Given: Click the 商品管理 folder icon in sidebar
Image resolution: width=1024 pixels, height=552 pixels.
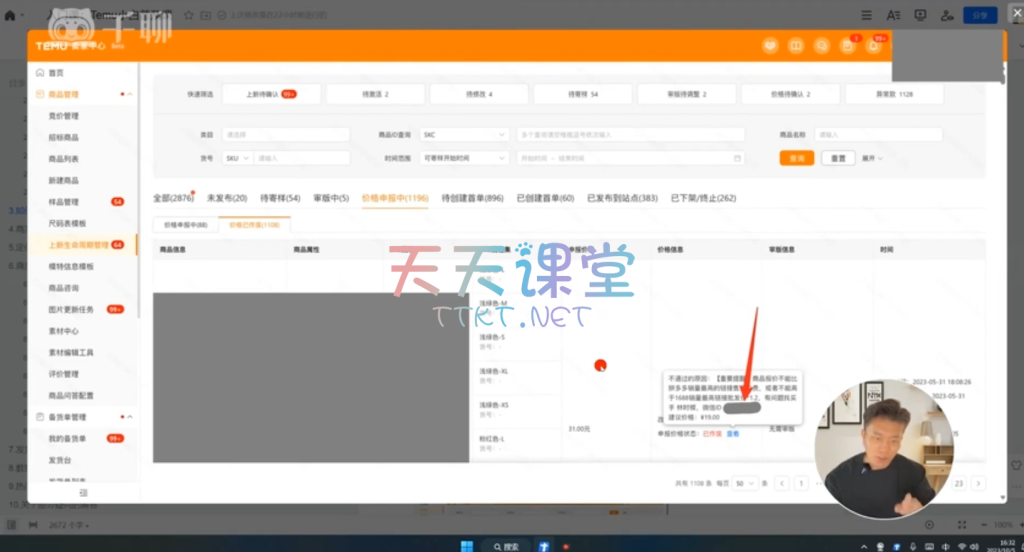Looking at the screenshot, I should [x=40, y=94].
